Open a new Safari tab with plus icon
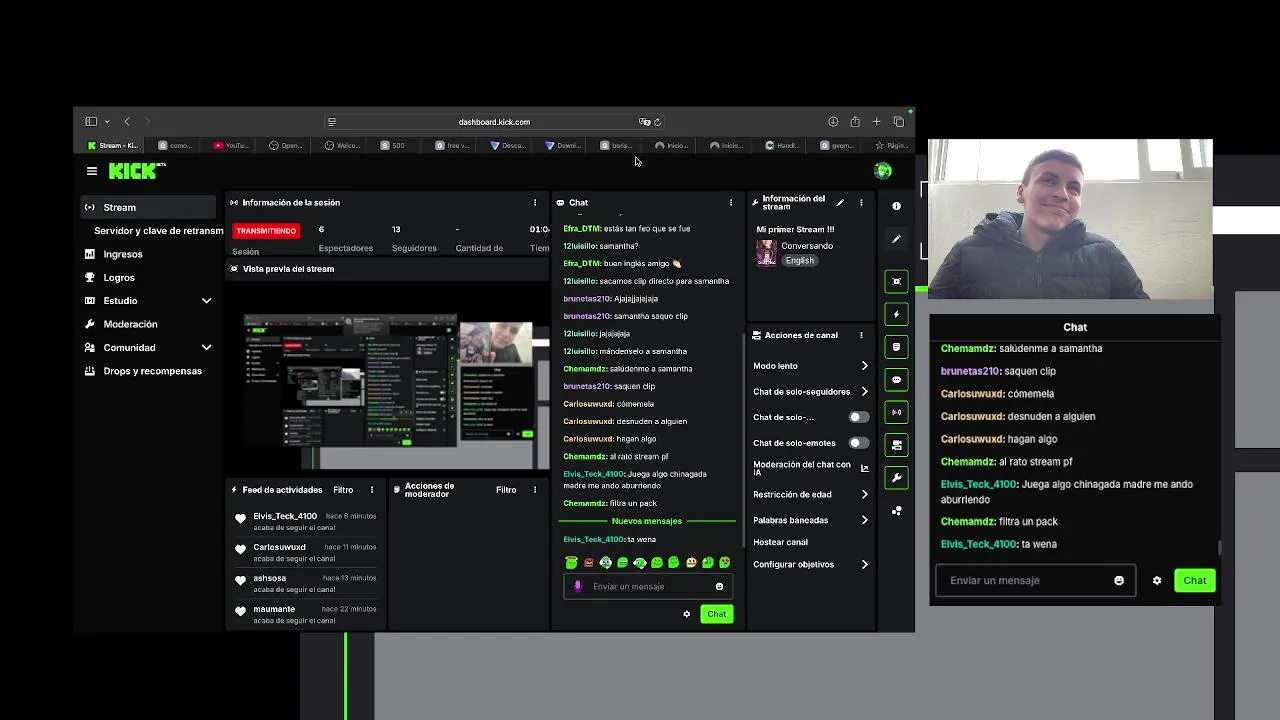Viewport: 1280px width, 720px height. (x=877, y=122)
